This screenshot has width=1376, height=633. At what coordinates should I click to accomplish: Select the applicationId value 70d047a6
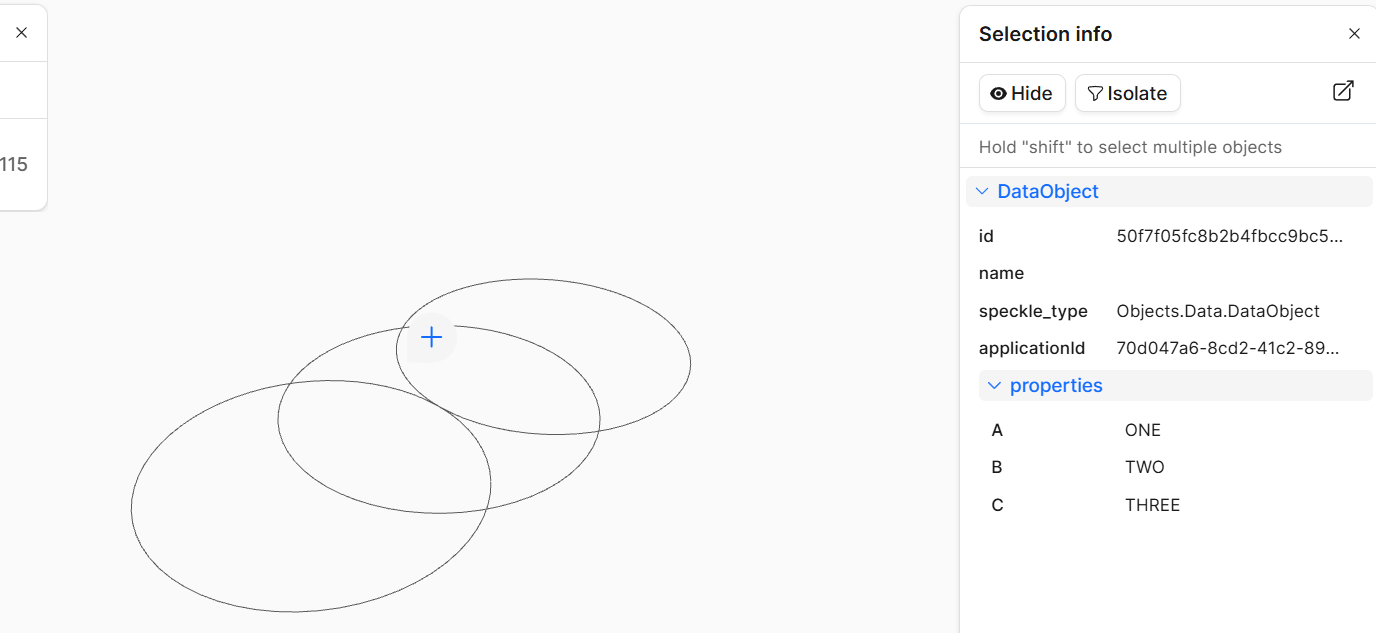click(x=1227, y=348)
